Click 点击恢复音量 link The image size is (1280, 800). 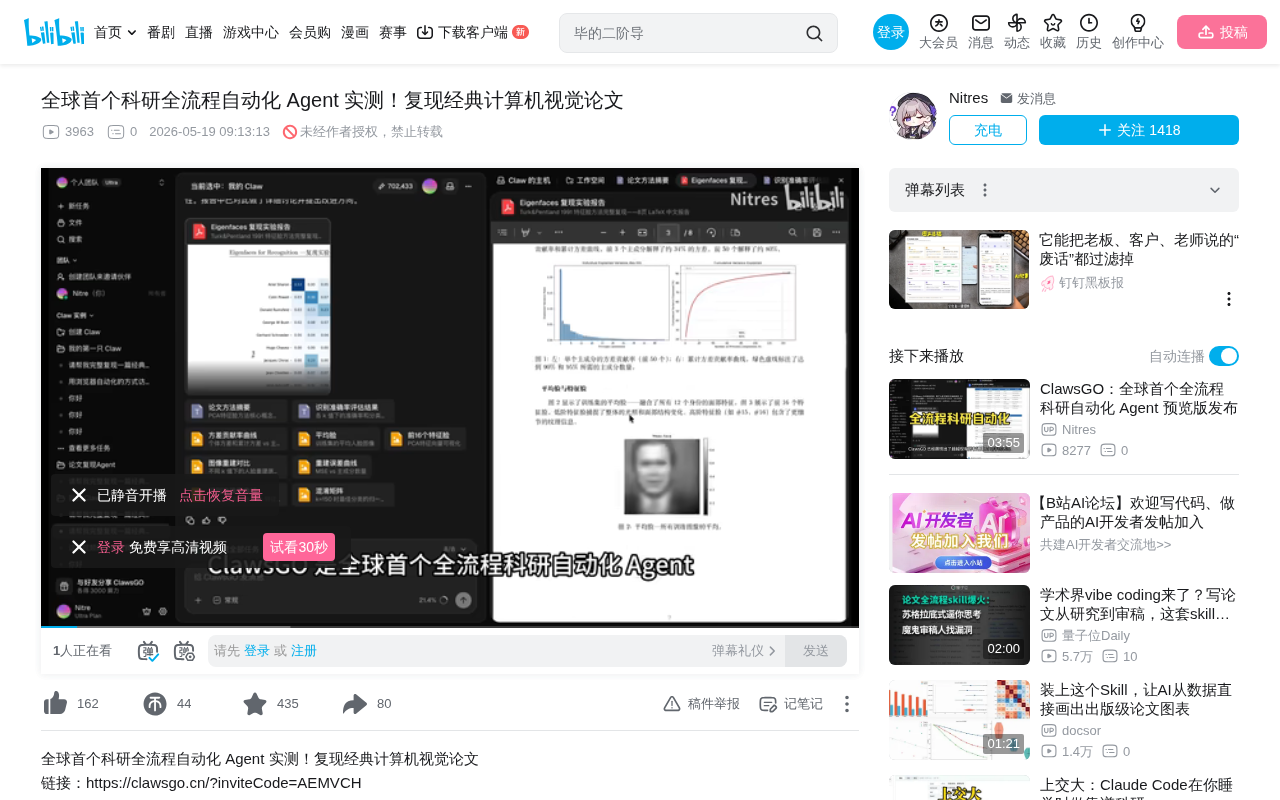tap(221, 495)
